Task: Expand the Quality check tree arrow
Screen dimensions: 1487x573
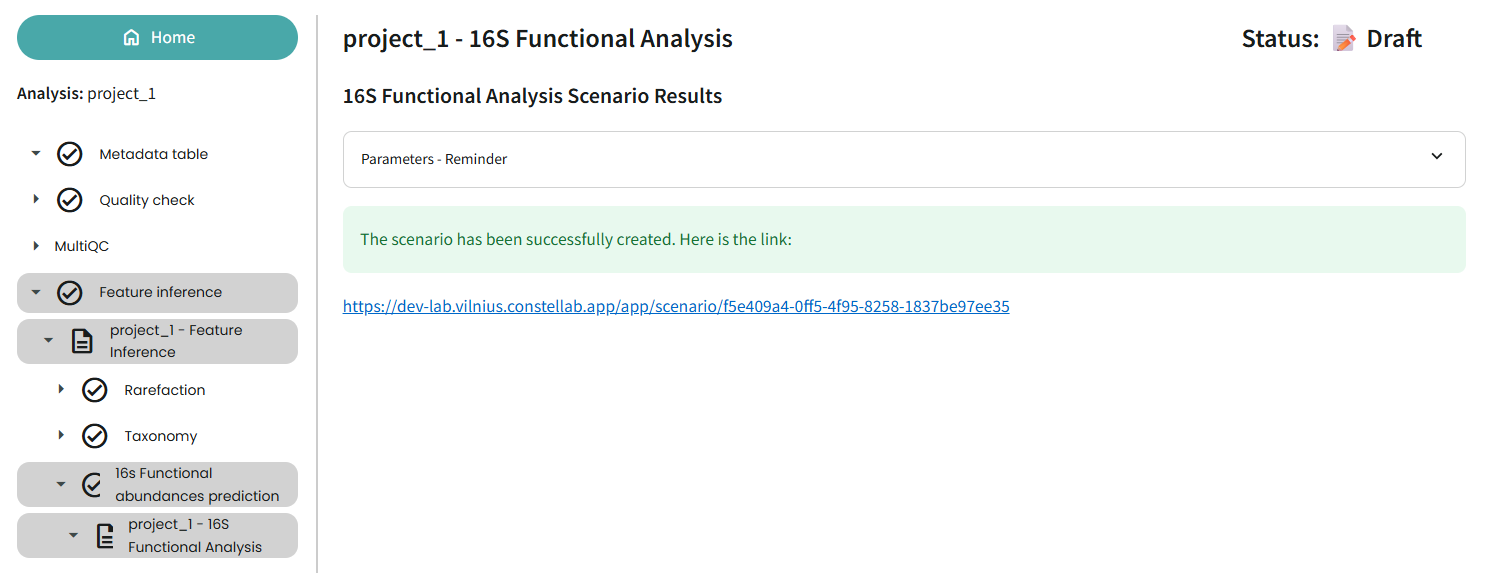Action: (36, 199)
